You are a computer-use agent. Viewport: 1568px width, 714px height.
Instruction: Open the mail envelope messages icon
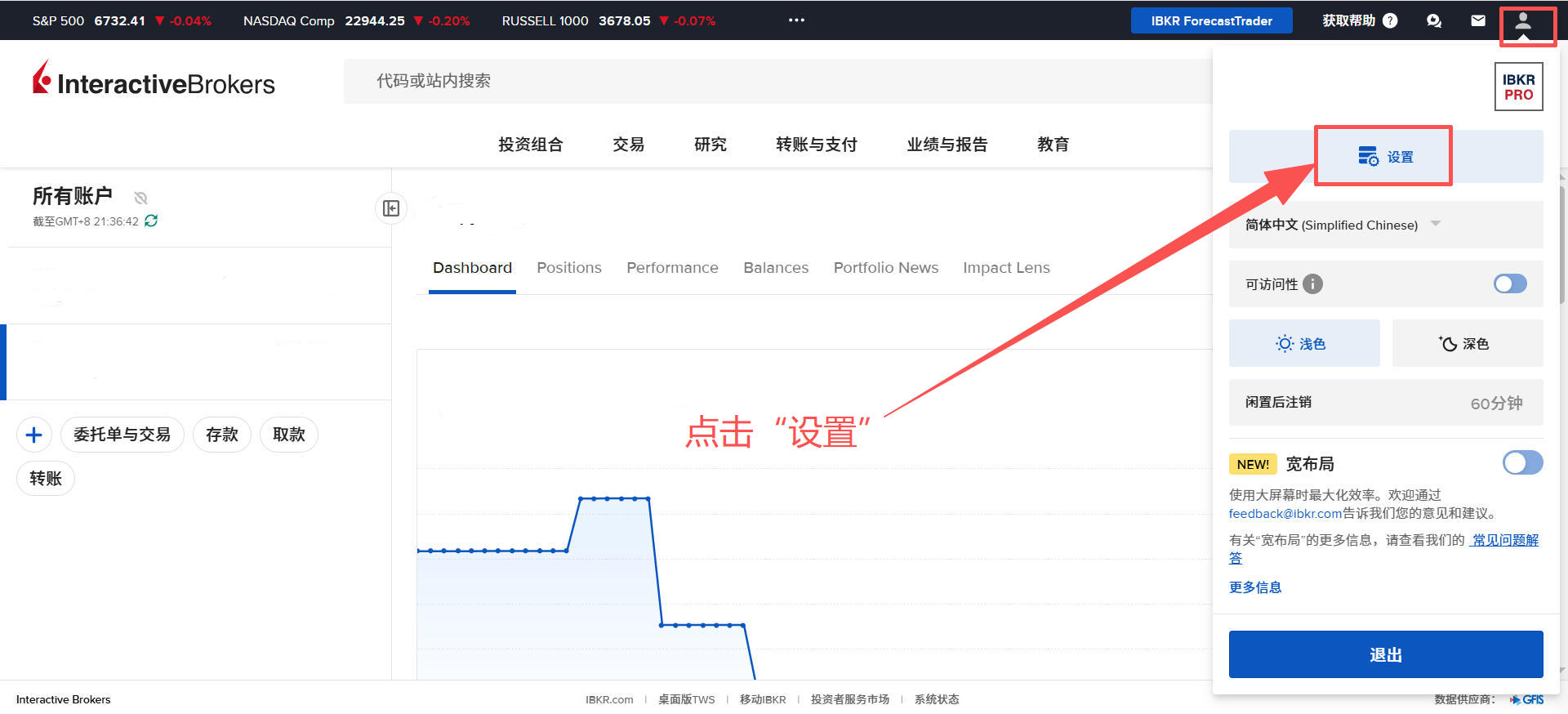coord(1478,21)
